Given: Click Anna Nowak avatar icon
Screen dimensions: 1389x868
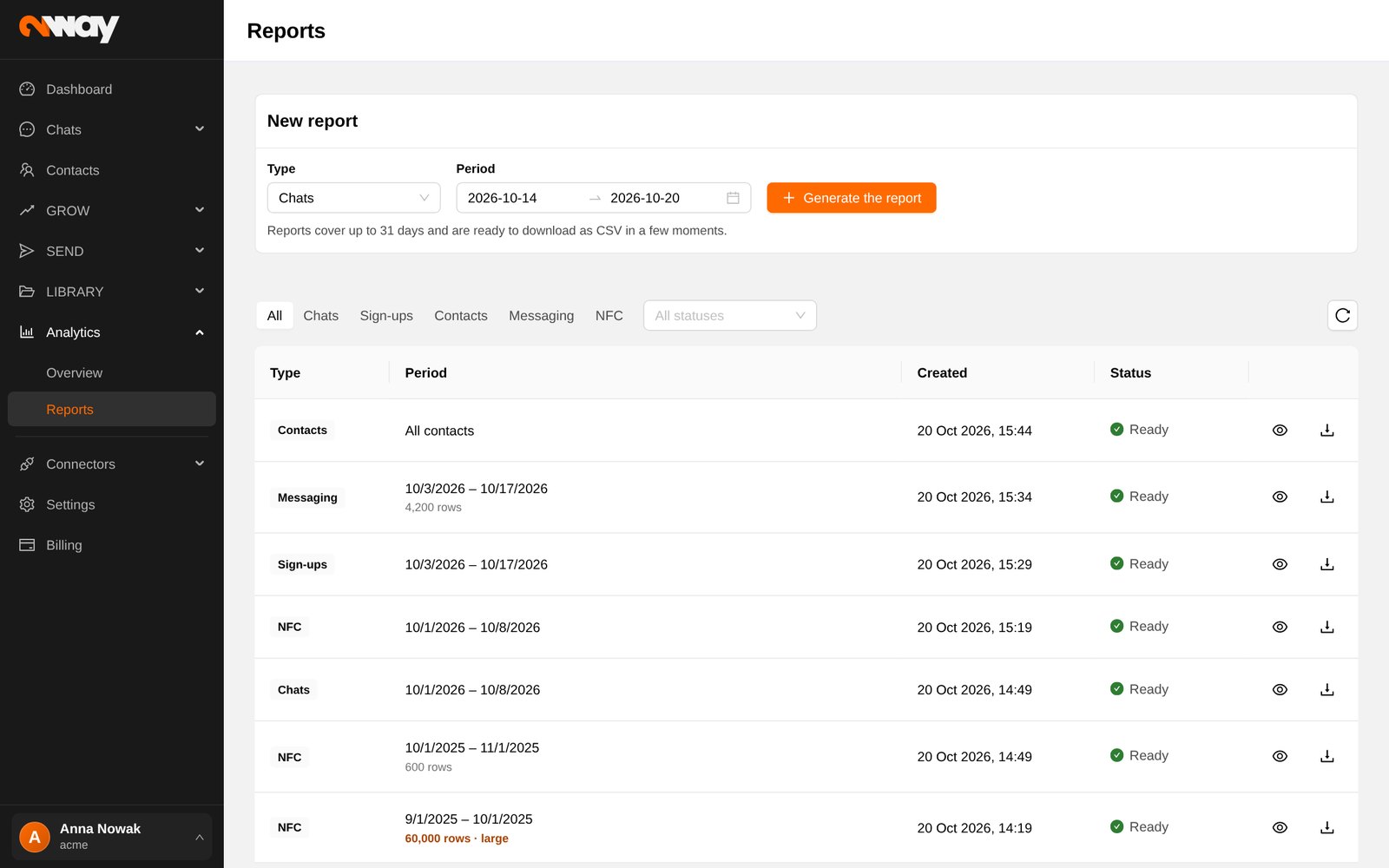Looking at the screenshot, I should (35, 837).
